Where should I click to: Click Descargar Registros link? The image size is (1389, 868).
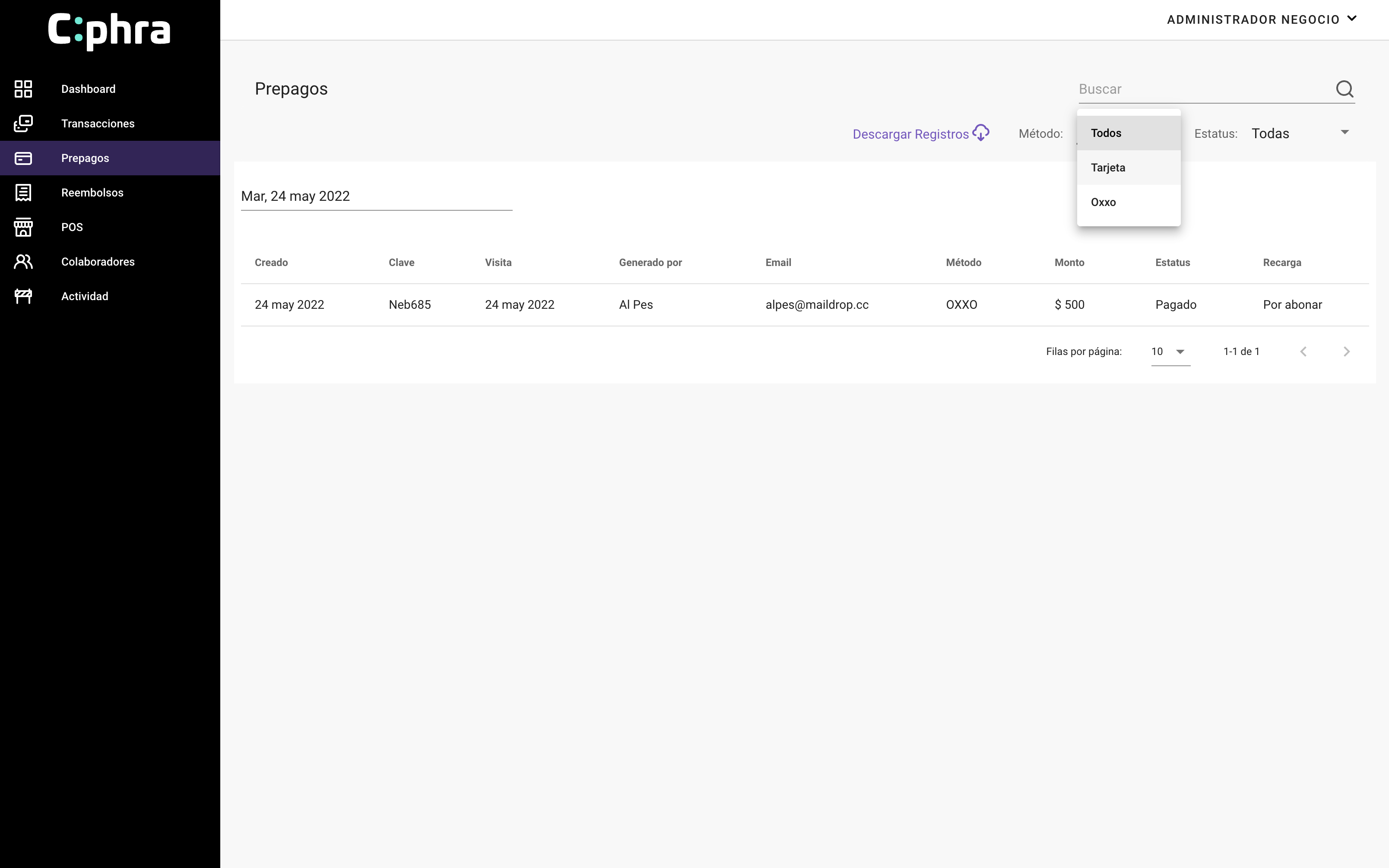910,134
